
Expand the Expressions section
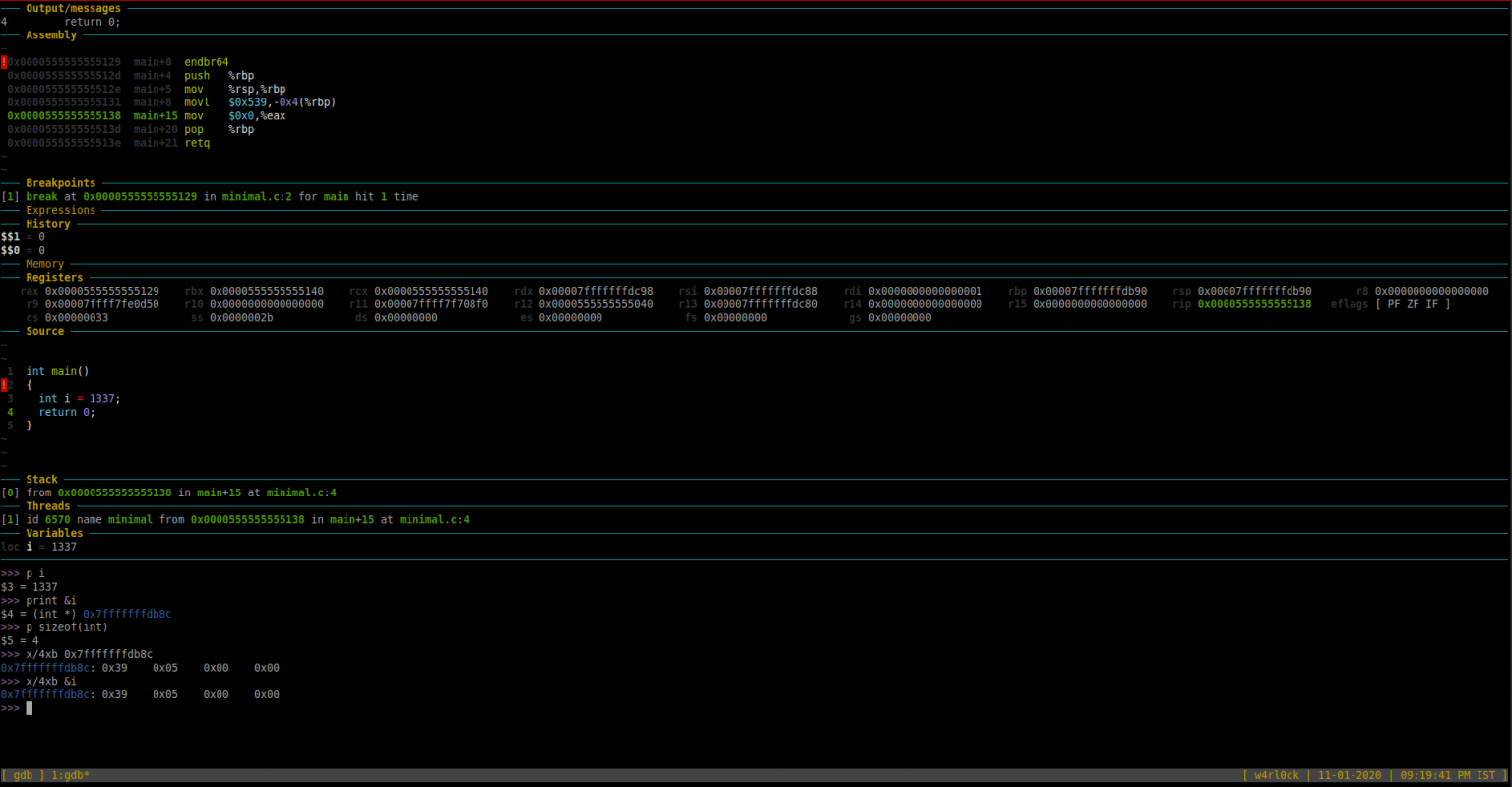click(x=60, y=209)
